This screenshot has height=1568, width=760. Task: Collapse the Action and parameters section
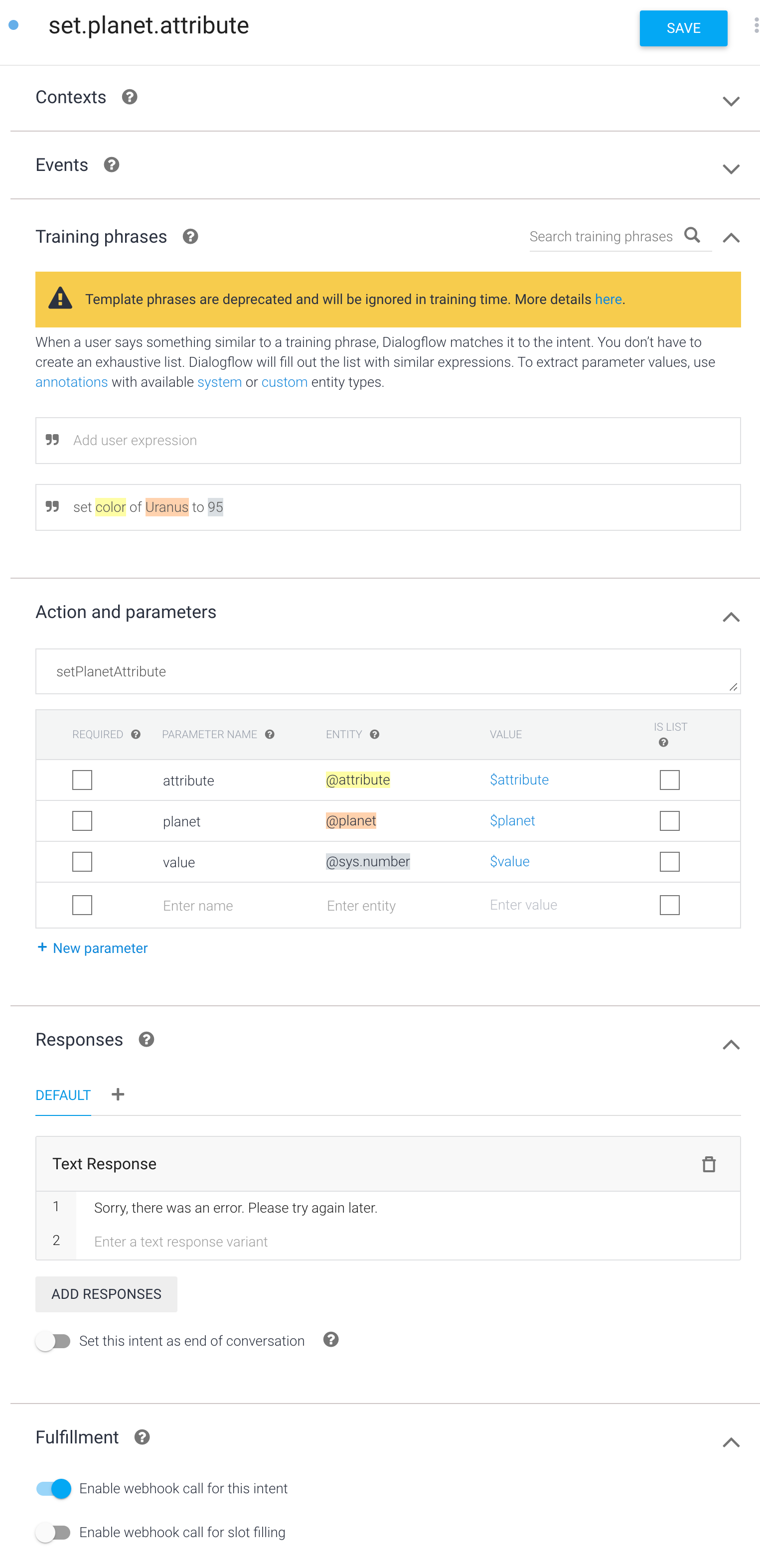pos(731,617)
